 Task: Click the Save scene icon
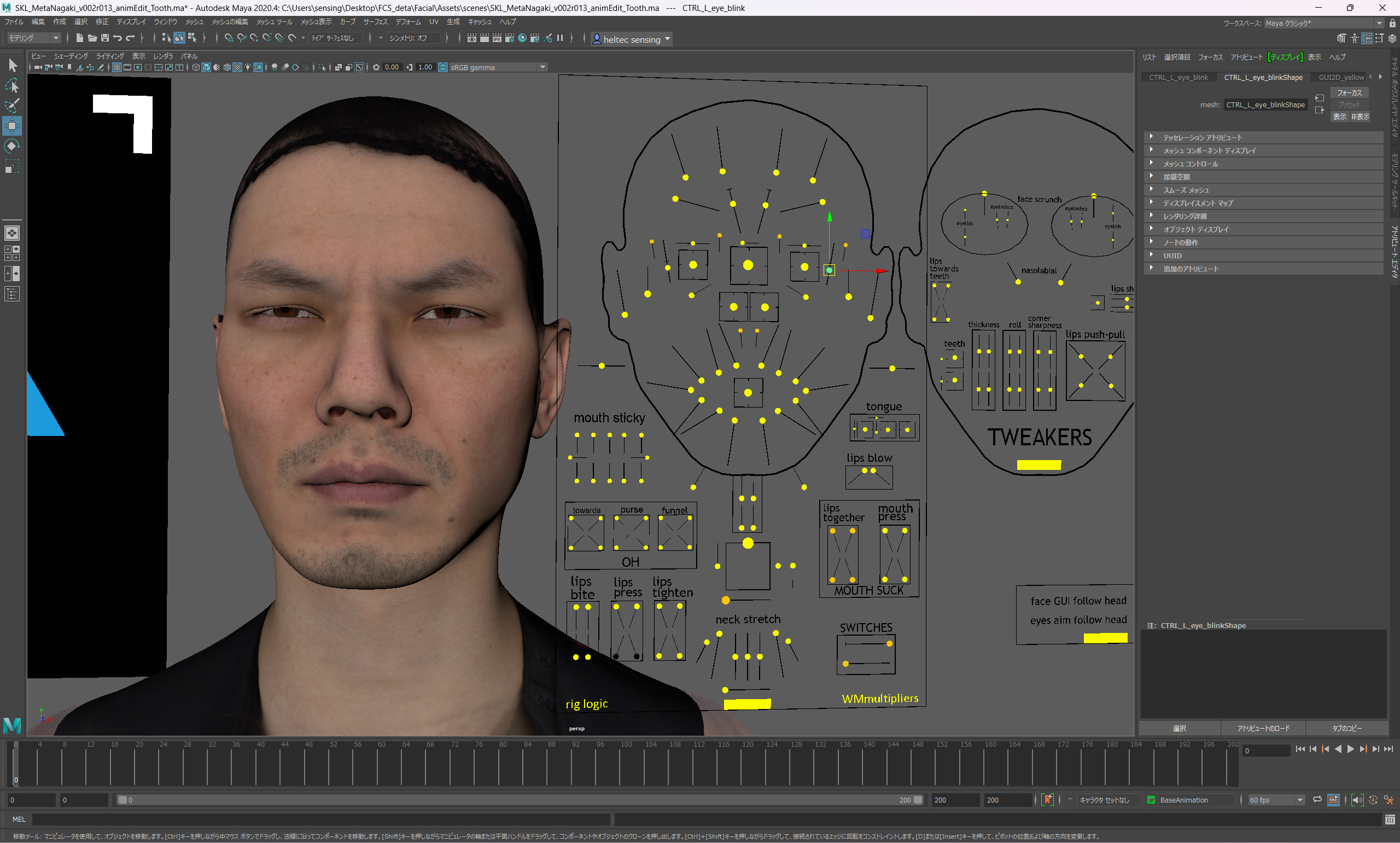coord(105,38)
